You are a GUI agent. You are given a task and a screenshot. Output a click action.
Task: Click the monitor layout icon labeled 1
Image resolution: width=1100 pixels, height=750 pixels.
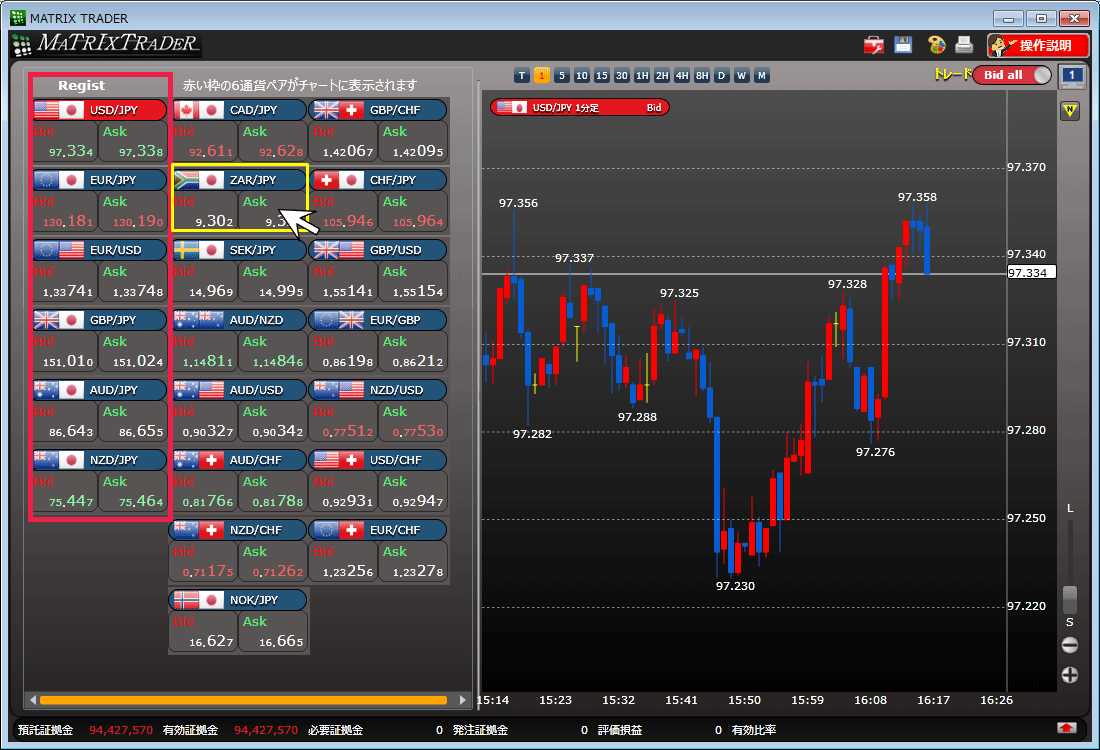coord(1071,76)
